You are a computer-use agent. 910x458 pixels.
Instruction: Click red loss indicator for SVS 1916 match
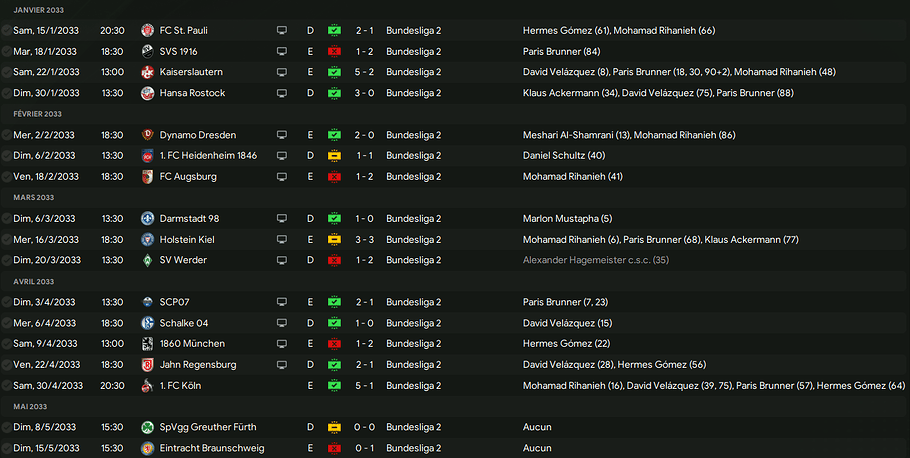coord(334,51)
